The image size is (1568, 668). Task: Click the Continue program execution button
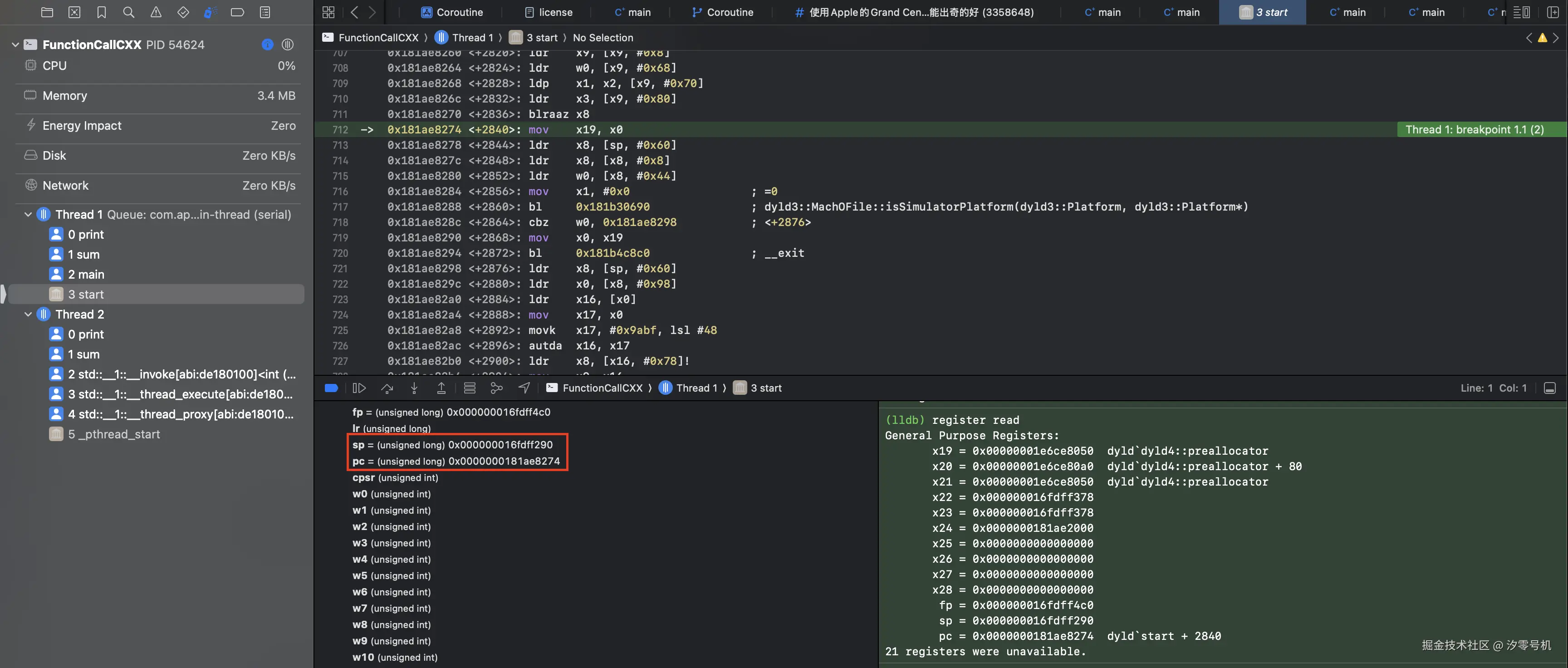(x=359, y=388)
